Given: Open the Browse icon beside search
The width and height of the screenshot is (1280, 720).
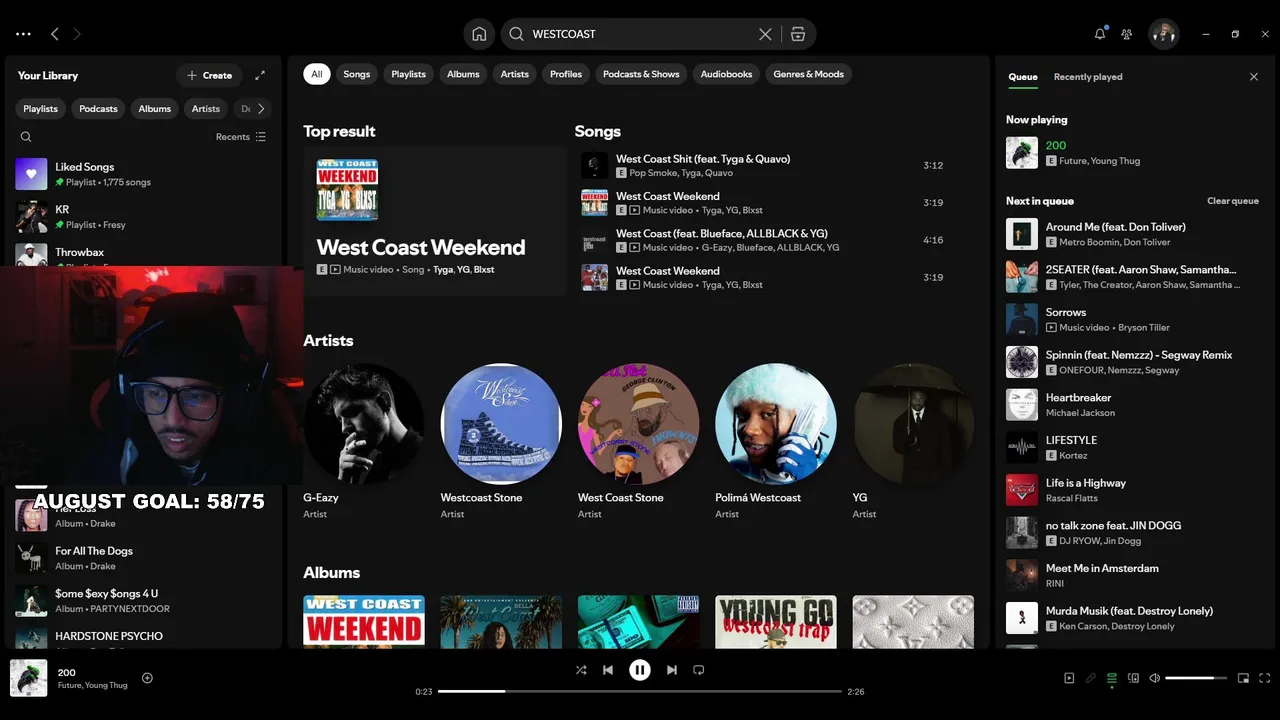Looking at the screenshot, I should [797, 34].
